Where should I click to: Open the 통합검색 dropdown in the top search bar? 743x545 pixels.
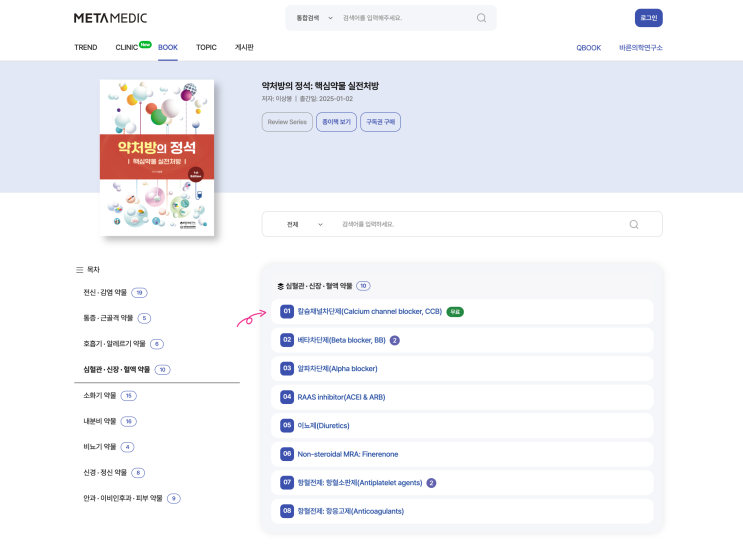click(x=315, y=18)
